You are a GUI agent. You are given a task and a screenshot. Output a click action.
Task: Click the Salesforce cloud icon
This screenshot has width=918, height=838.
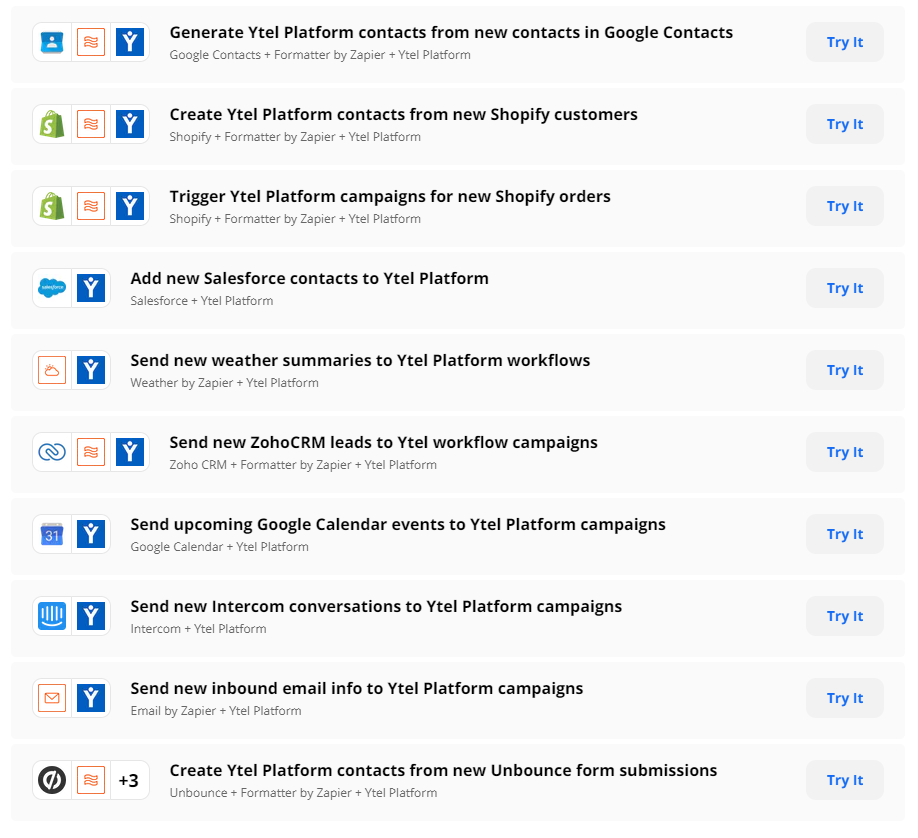click(x=52, y=288)
